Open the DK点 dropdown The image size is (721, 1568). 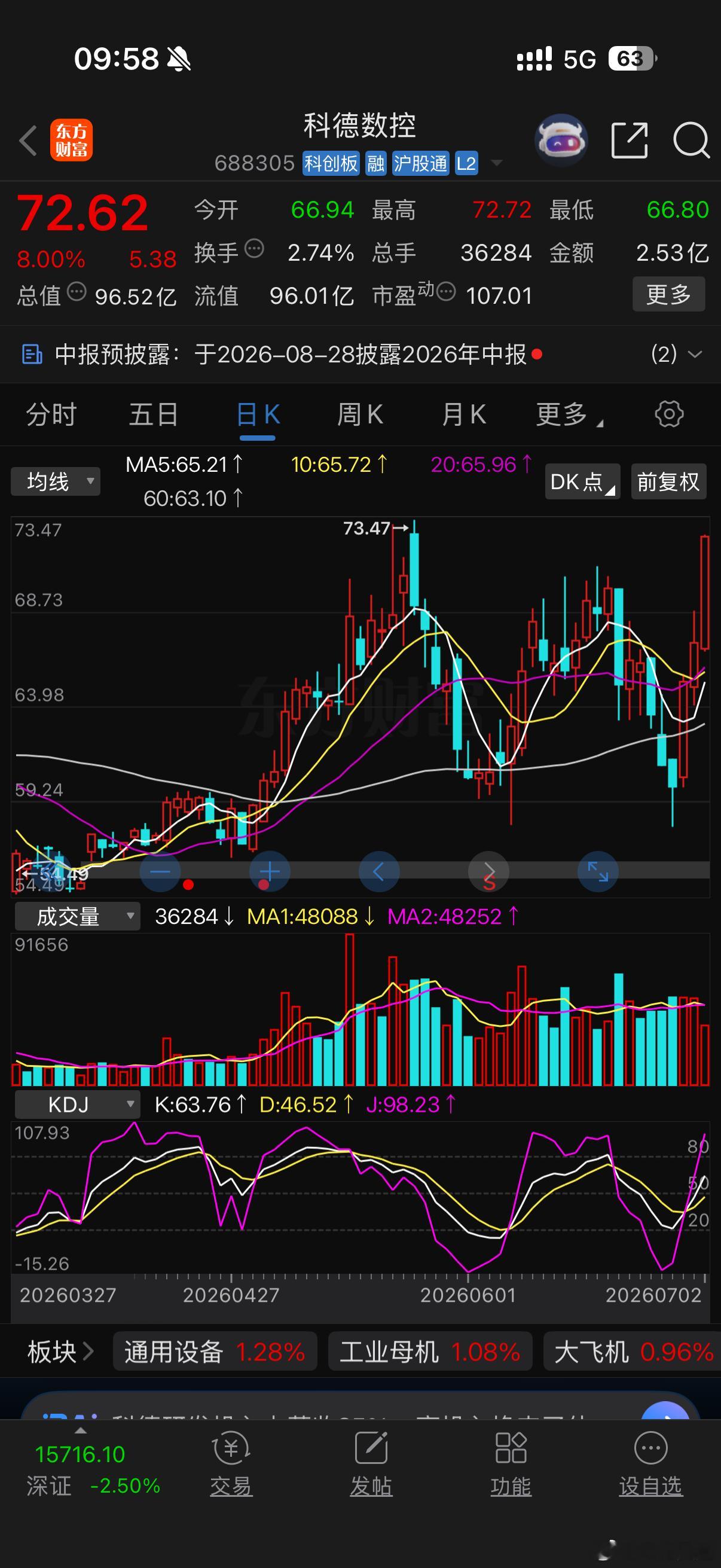point(582,481)
